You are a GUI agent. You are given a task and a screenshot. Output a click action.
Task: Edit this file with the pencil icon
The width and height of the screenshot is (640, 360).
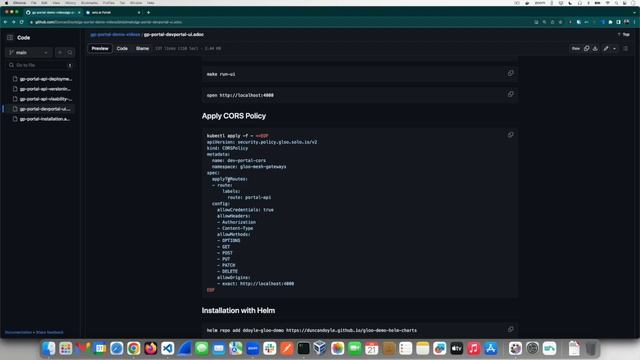tap(606, 49)
